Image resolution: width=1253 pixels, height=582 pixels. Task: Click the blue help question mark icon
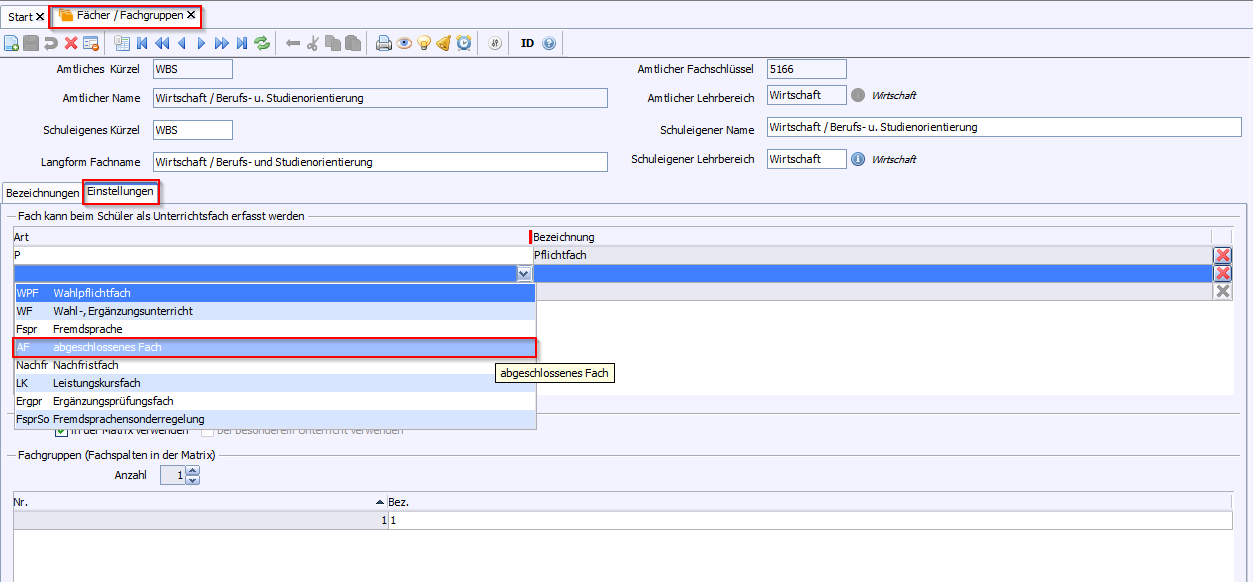click(x=549, y=43)
